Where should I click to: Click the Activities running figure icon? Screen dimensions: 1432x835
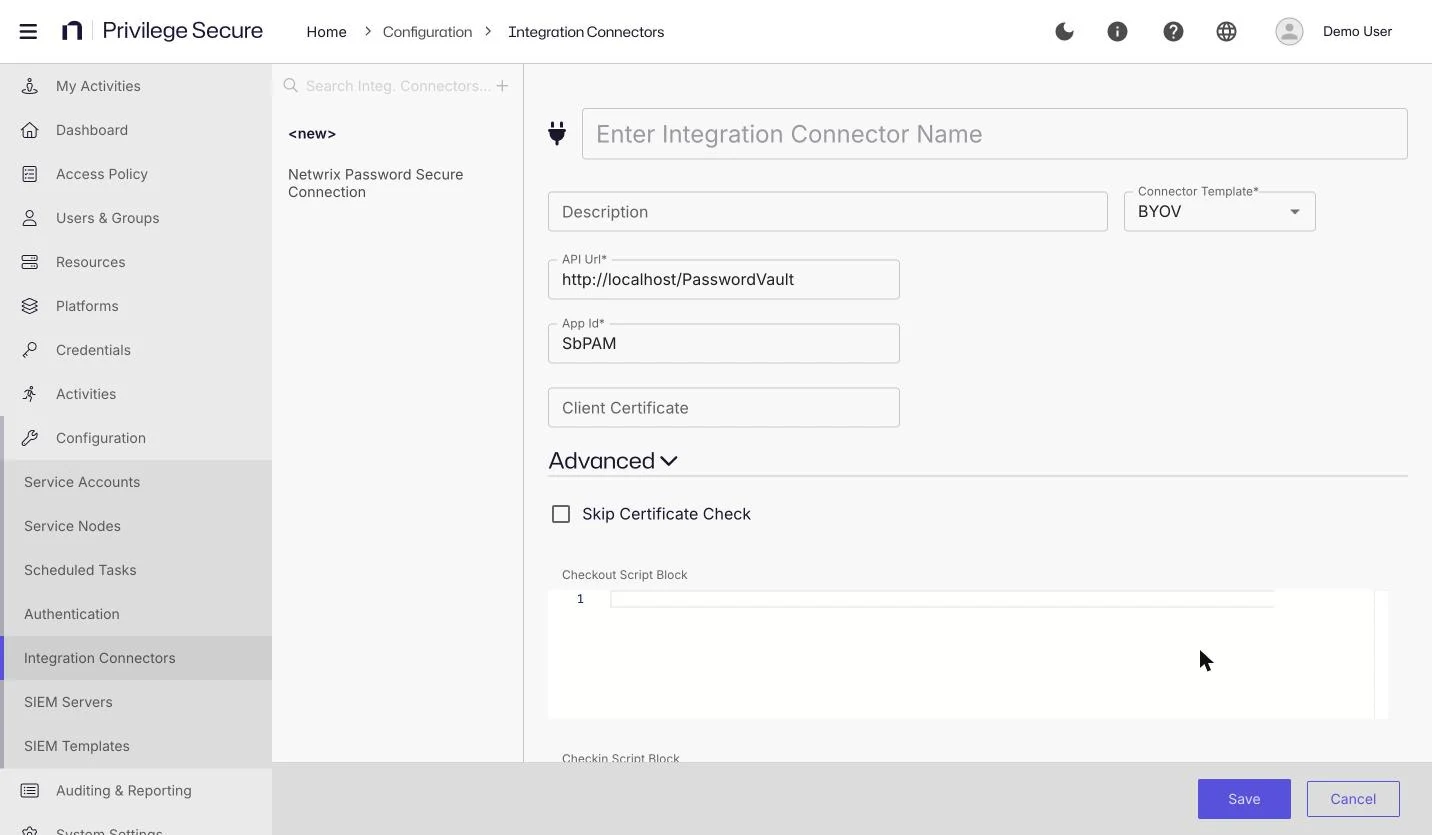[x=30, y=394]
